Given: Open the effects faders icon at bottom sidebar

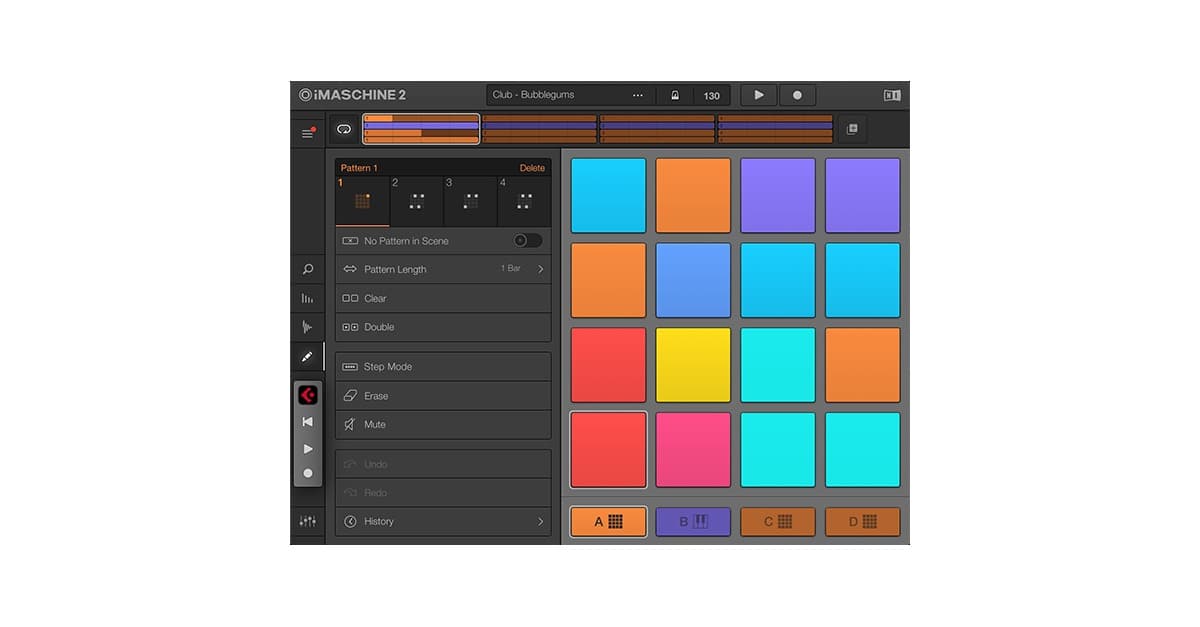Looking at the screenshot, I should click(x=308, y=521).
